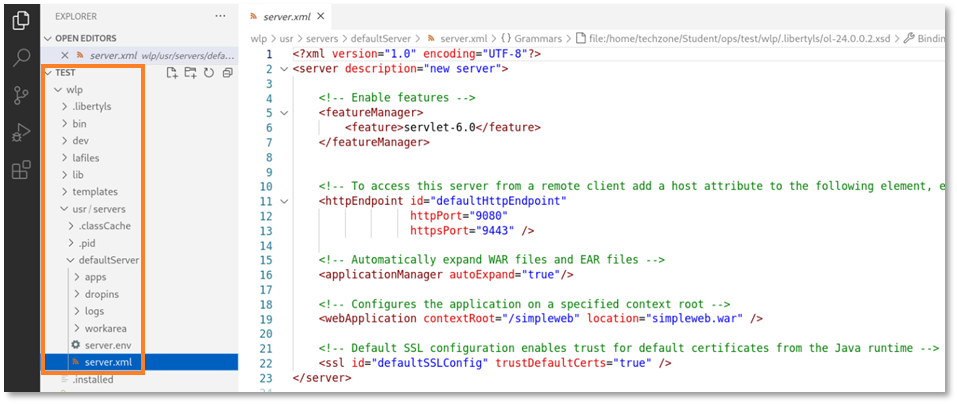This screenshot has height=404, width=957.
Task: Collapse all folders in Explorer
Action: (227, 73)
